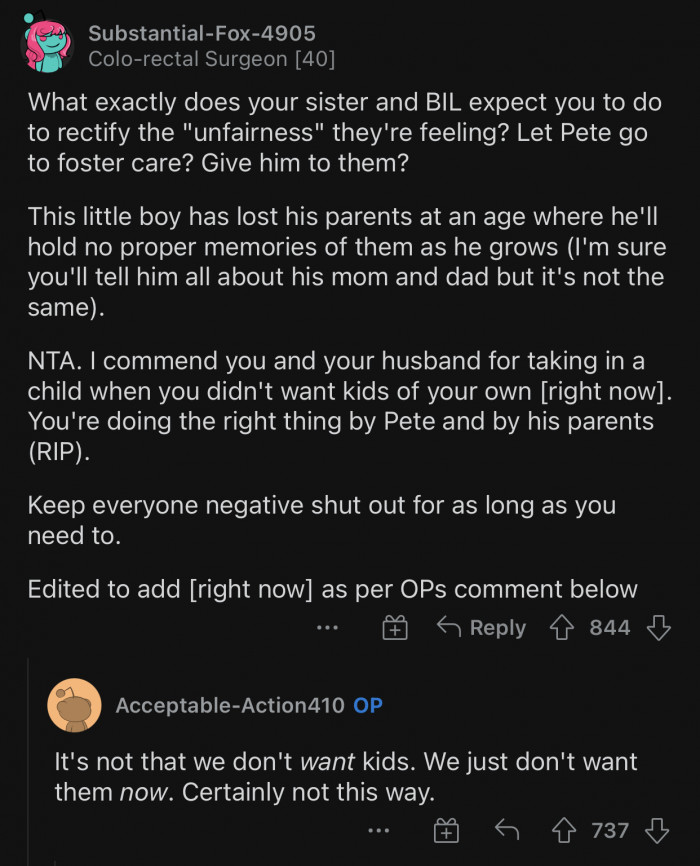Open Substantial-Fox-4905's user profile

[202, 33]
